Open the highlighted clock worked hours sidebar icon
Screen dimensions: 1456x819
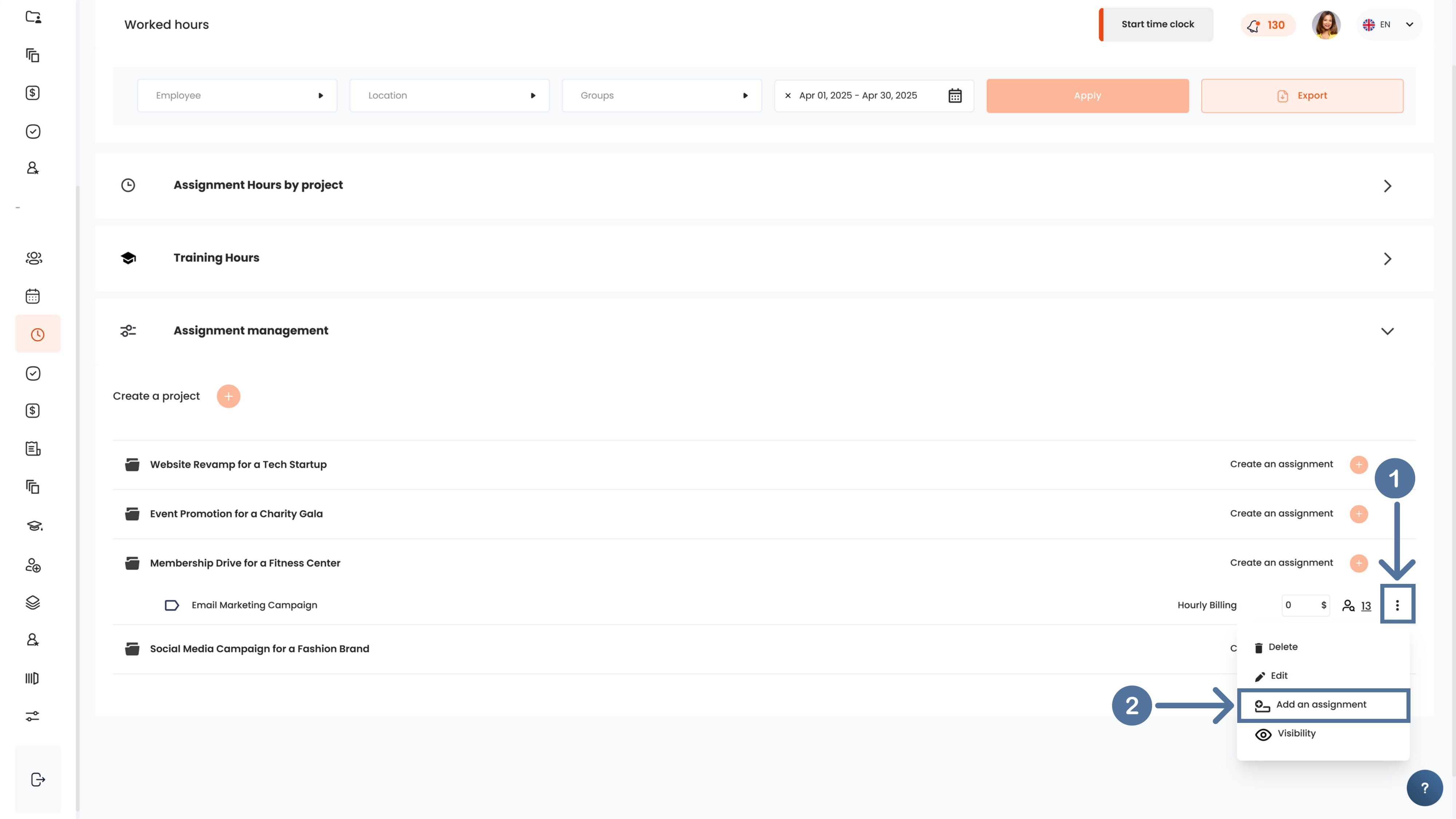[37, 335]
